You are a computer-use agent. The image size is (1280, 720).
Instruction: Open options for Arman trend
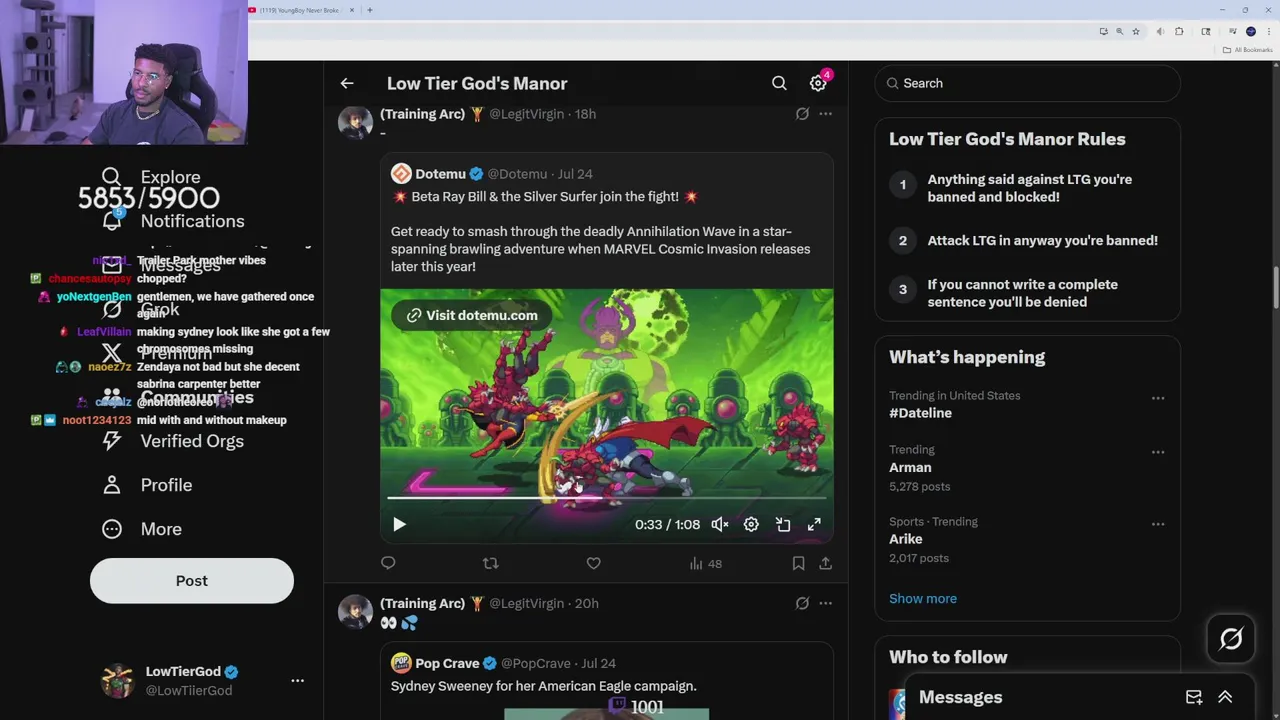[1158, 452]
